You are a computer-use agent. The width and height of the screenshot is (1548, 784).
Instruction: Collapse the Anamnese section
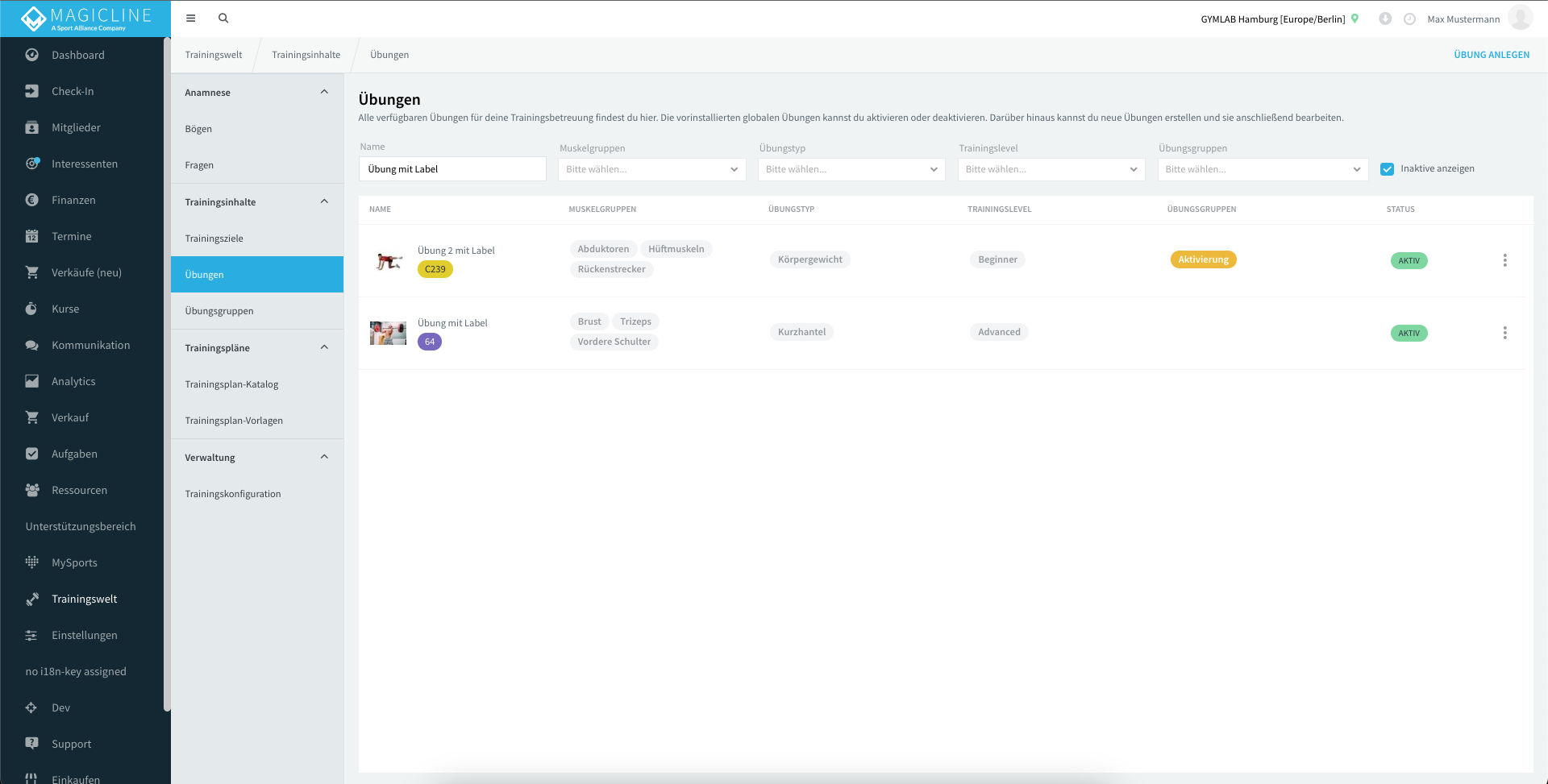[325, 92]
